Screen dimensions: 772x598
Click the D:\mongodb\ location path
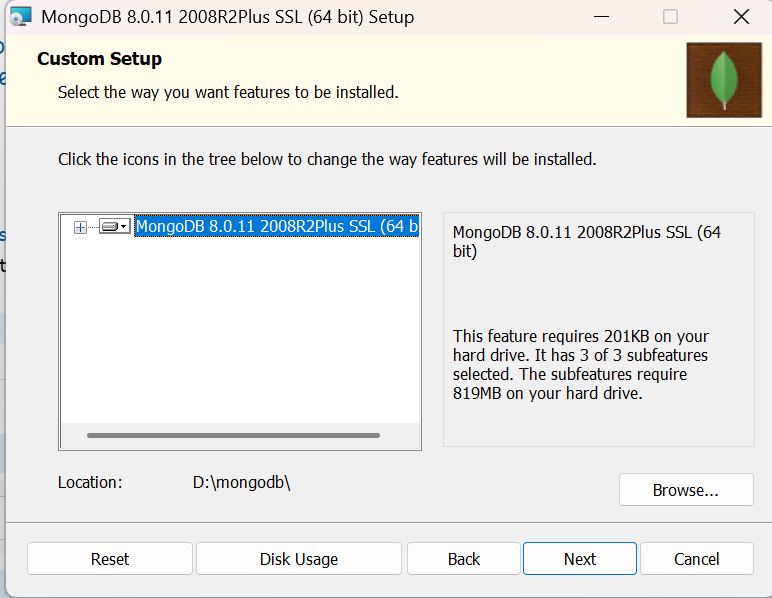click(241, 482)
